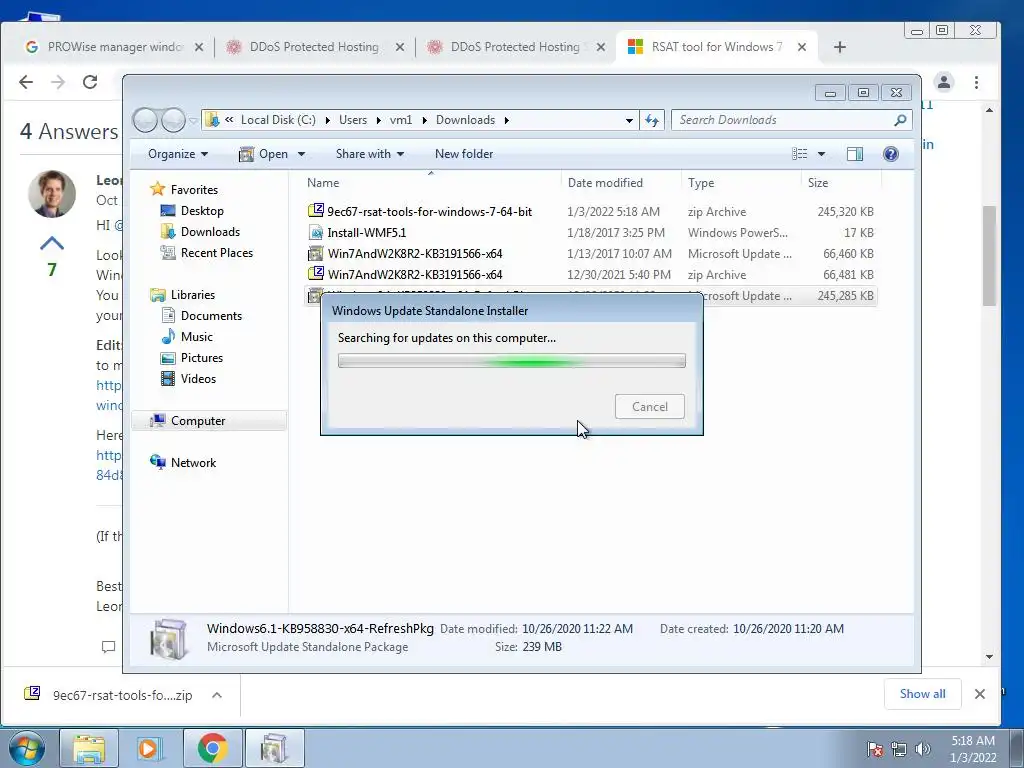Select 9ec67-rsat-tools-for-windows-7-64-bit zip file
Screen dimensions: 1024x768
point(590,212)
